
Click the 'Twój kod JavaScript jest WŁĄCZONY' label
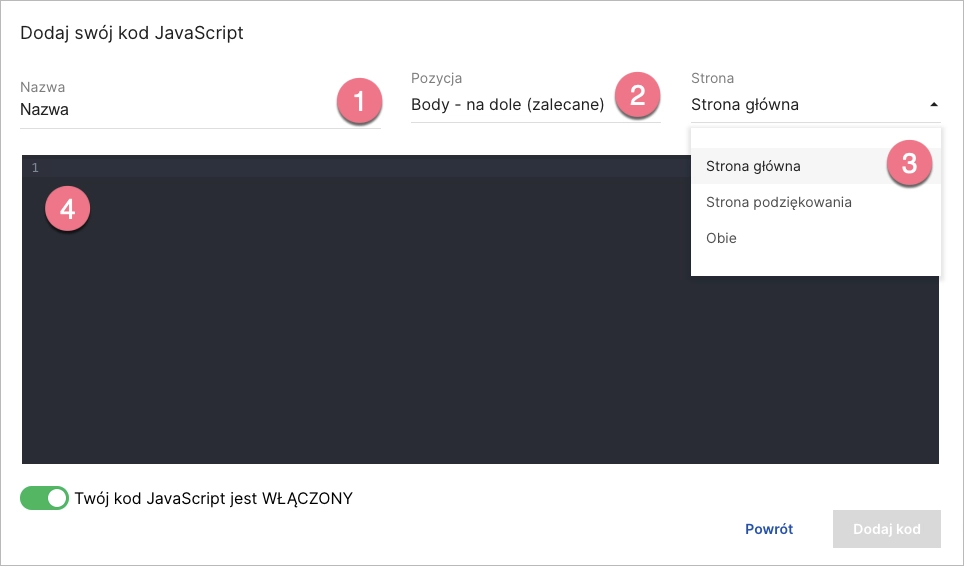tap(213, 498)
